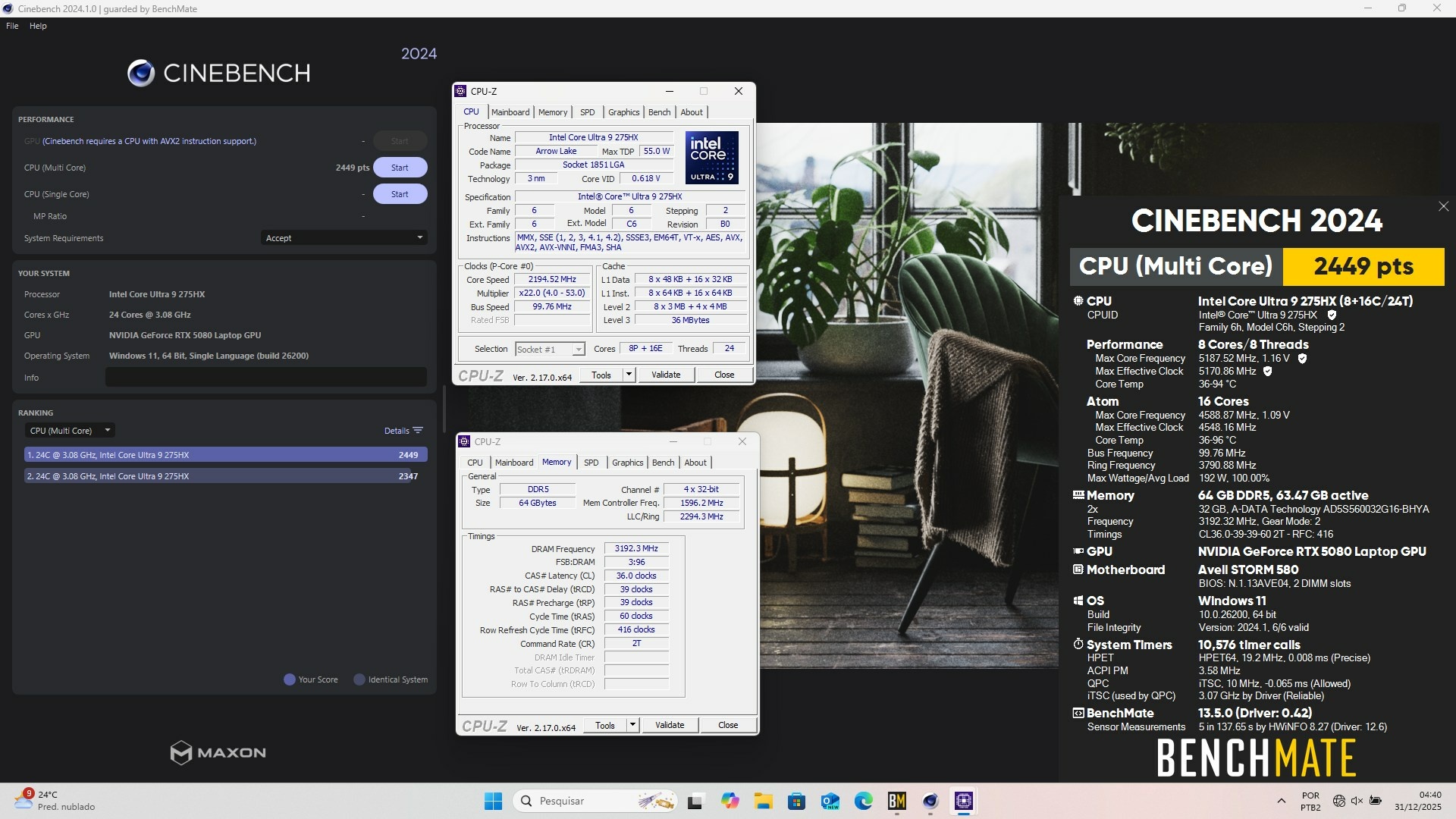The height and width of the screenshot is (819, 1456).
Task: Start the CPU (Single Core) benchmark
Action: pos(400,194)
